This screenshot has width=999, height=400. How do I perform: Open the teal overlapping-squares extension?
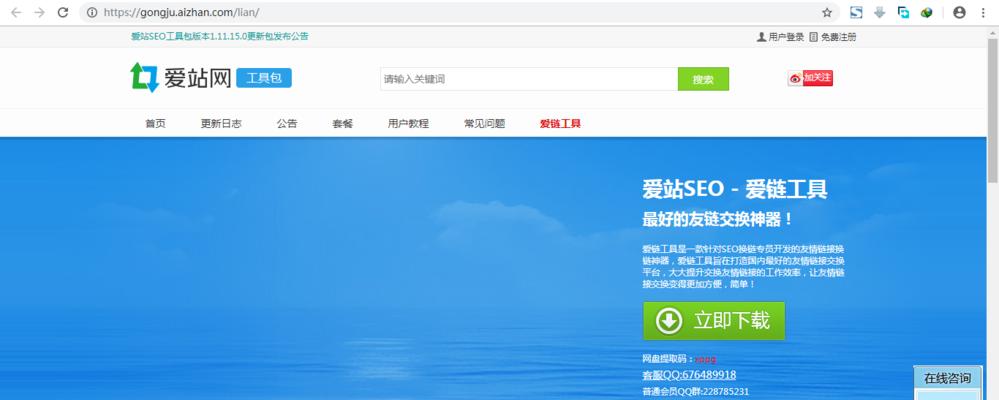[x=903, y=12]
